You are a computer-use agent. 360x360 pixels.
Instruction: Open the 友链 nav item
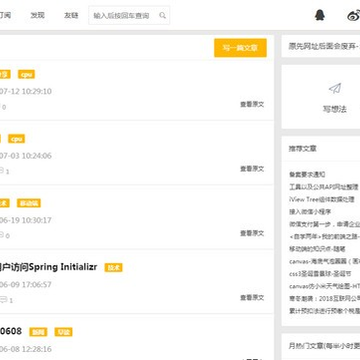tap(71, 15)
